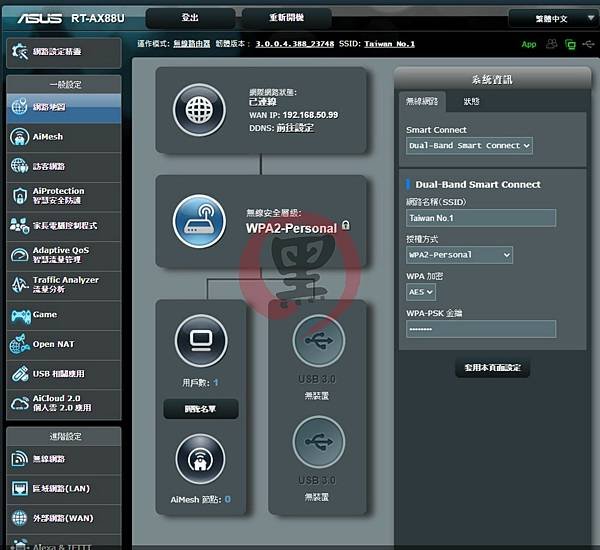Switch to the 狀態 tab in system info

[471, 101]
